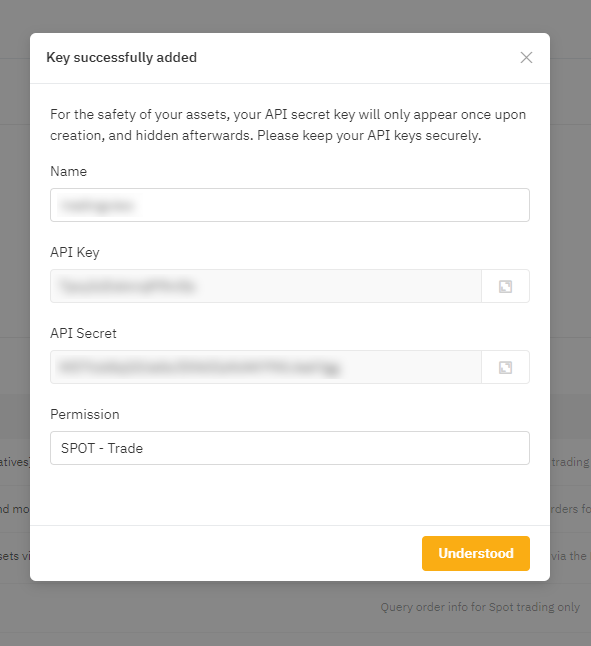Image resolution: width=591 pixels, height=646 pixels.
Task: Click the Key successfully added title
Action: pos(121,57)
